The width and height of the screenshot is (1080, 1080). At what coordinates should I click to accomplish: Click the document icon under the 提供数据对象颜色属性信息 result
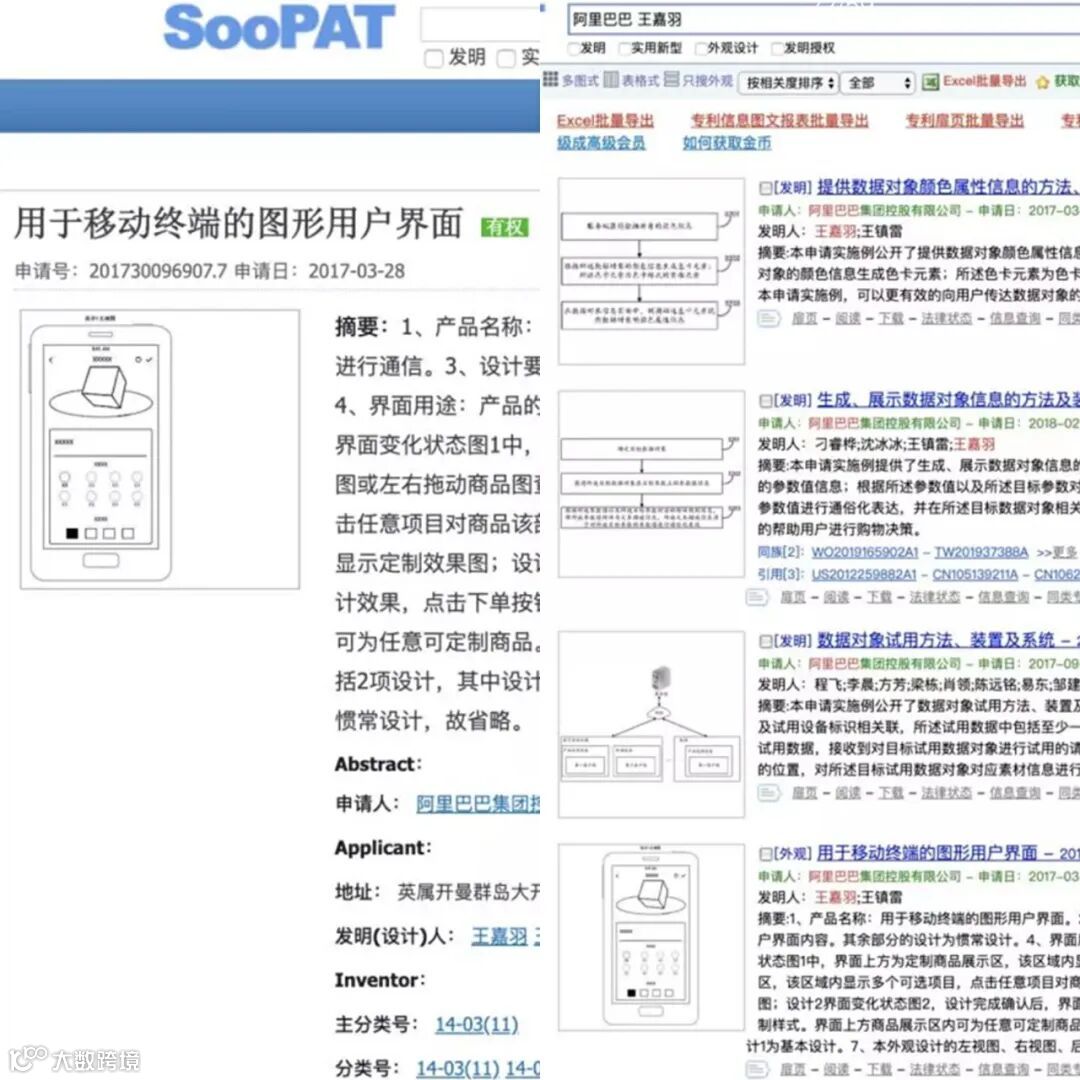tap(769, 318)
